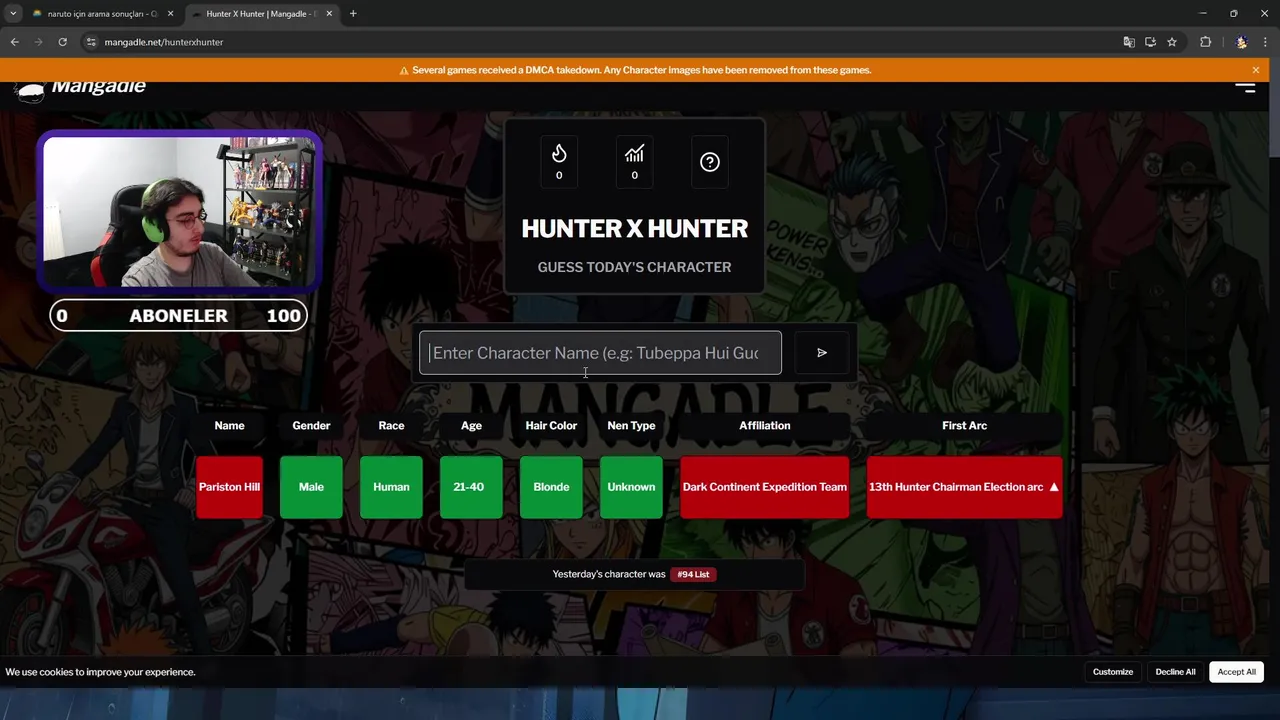Click the HUNTER X HUNTER title
This screenshot has height=720, width=1280.
634,229
